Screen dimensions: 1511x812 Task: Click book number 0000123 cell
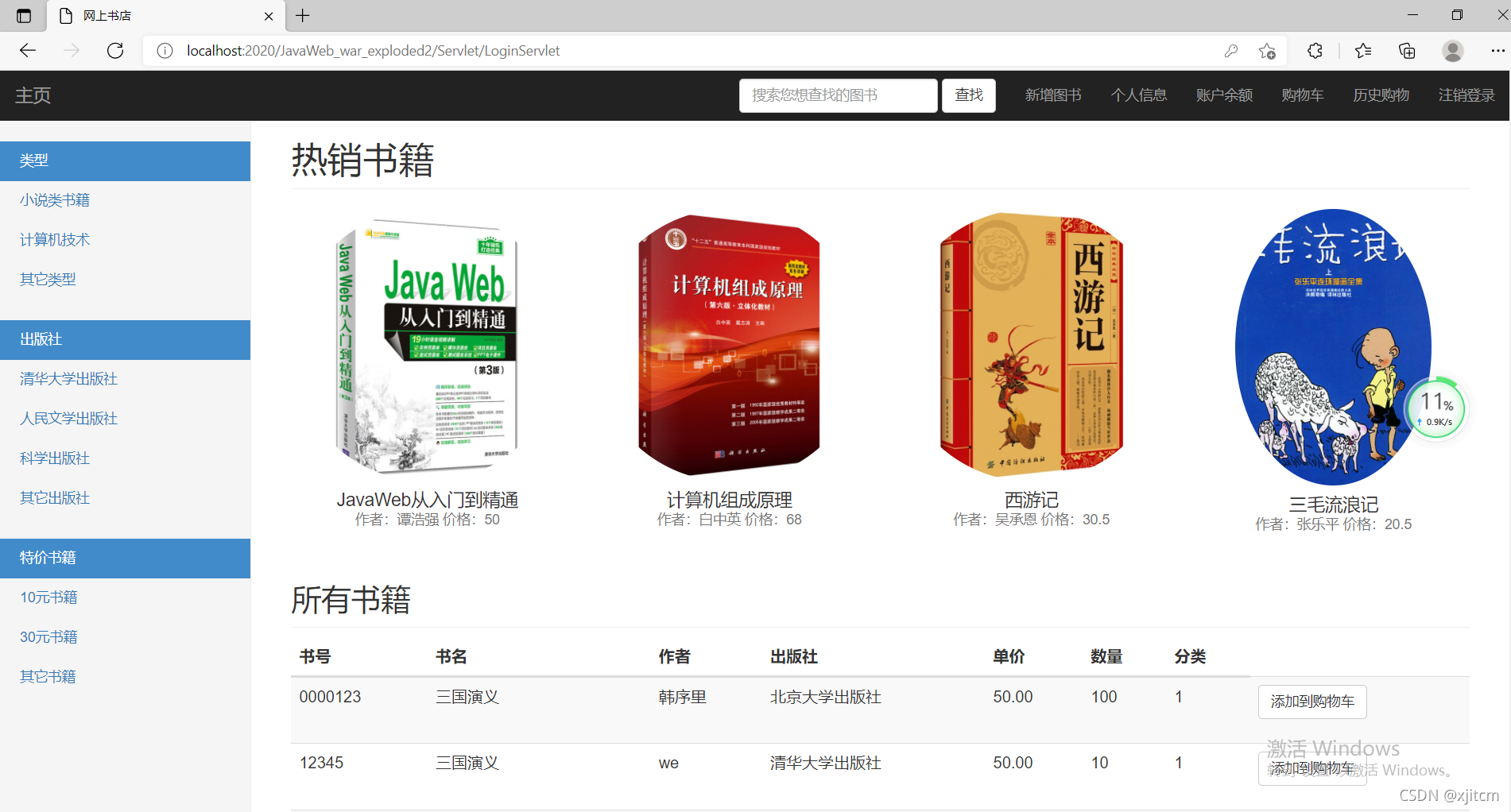[330, 697]
